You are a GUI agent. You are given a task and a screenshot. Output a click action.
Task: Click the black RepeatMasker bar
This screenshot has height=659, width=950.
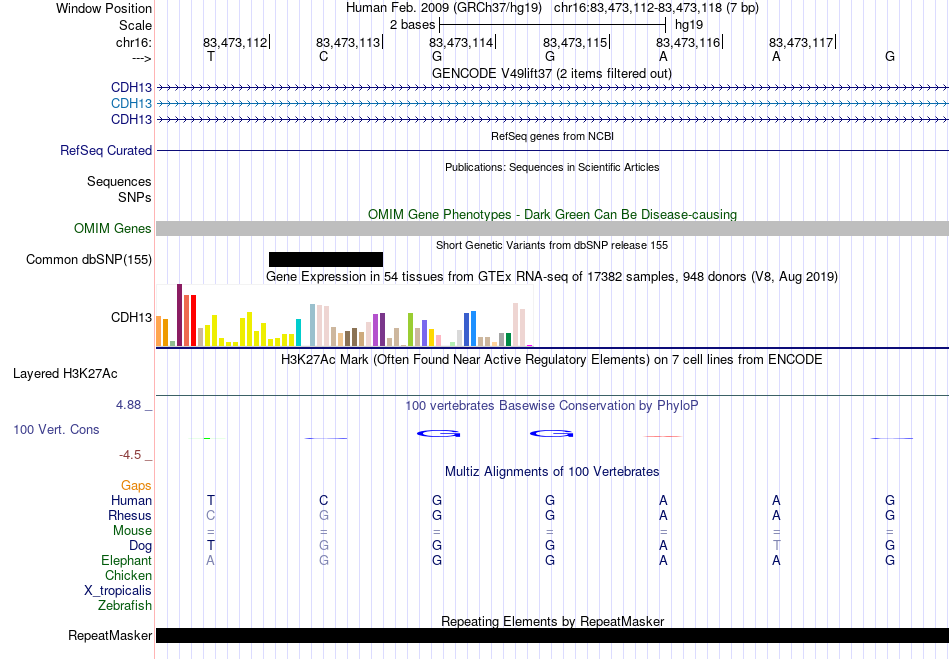pos(552,635)
